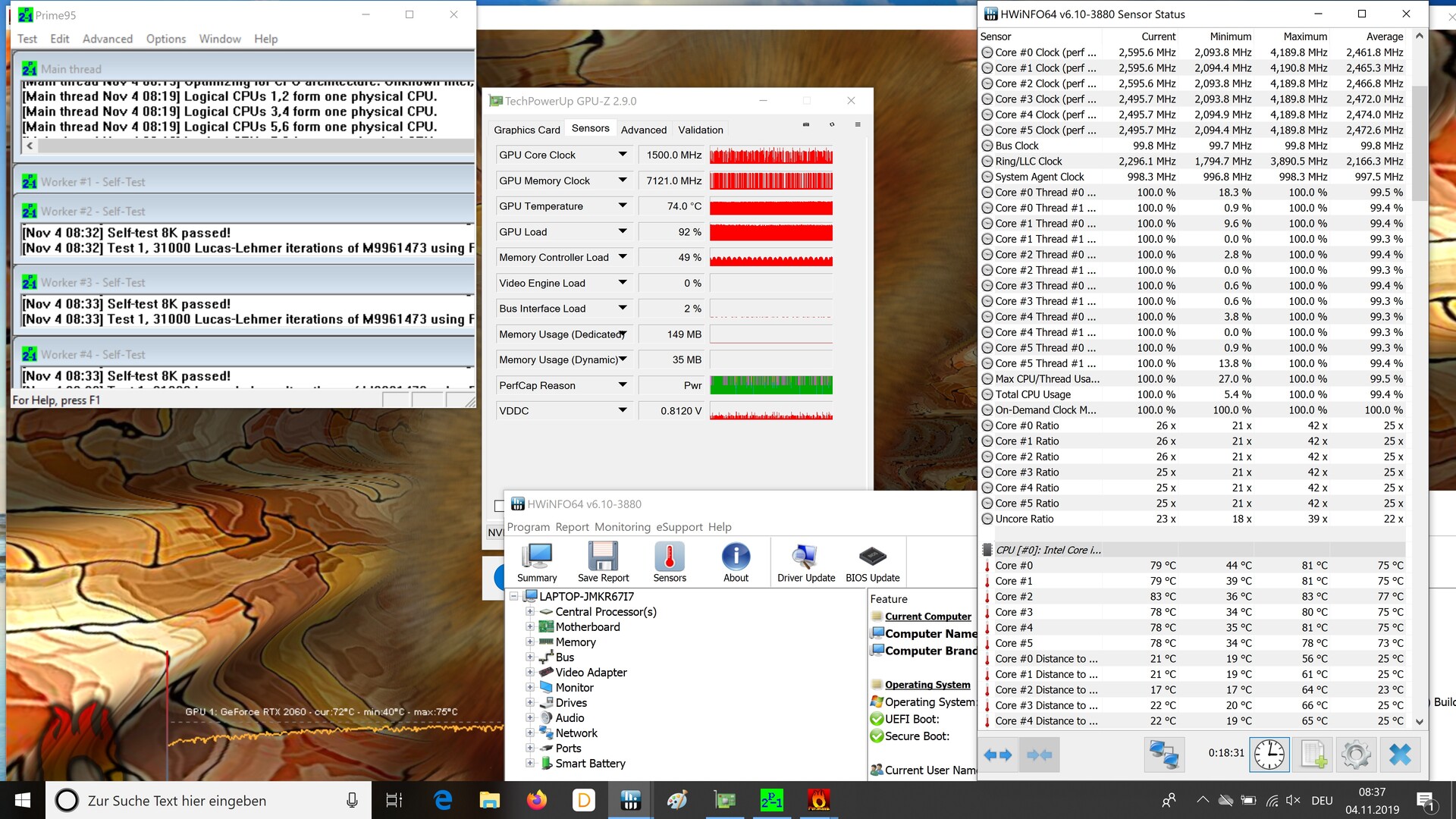The height and width of the screenshot is (819, 1456).
Task: Expand sensor columns with the blue outward arrows
Action: point(997,755)
